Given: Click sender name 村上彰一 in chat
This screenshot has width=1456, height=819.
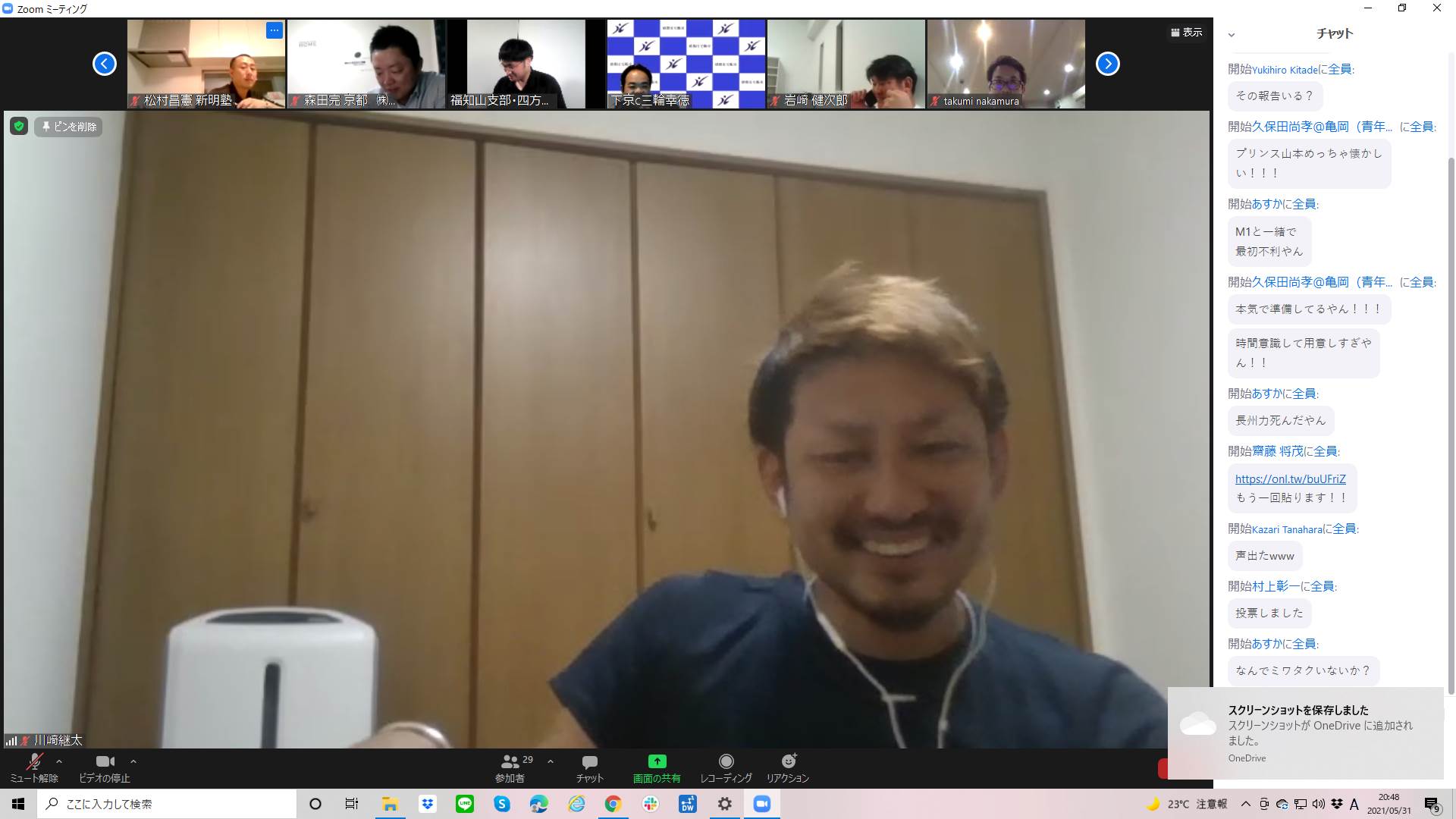Looking at the screenshot, I should tap(1276, 586).
